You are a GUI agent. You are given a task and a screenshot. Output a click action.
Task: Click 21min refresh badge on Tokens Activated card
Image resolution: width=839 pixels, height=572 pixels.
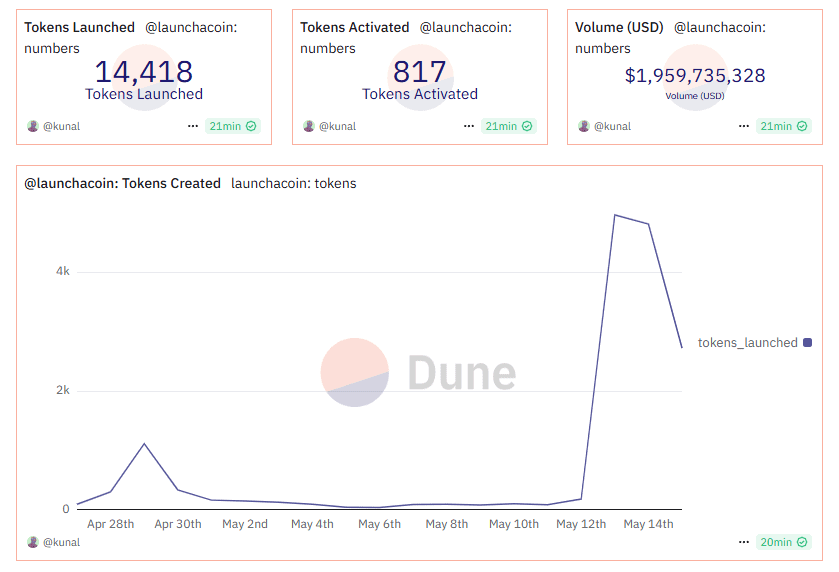509,126
